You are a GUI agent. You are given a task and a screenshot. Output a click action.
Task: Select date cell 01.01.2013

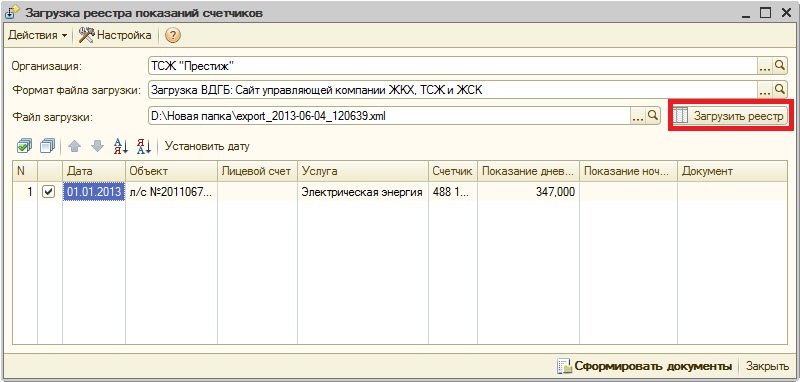(x=94, y=192)
